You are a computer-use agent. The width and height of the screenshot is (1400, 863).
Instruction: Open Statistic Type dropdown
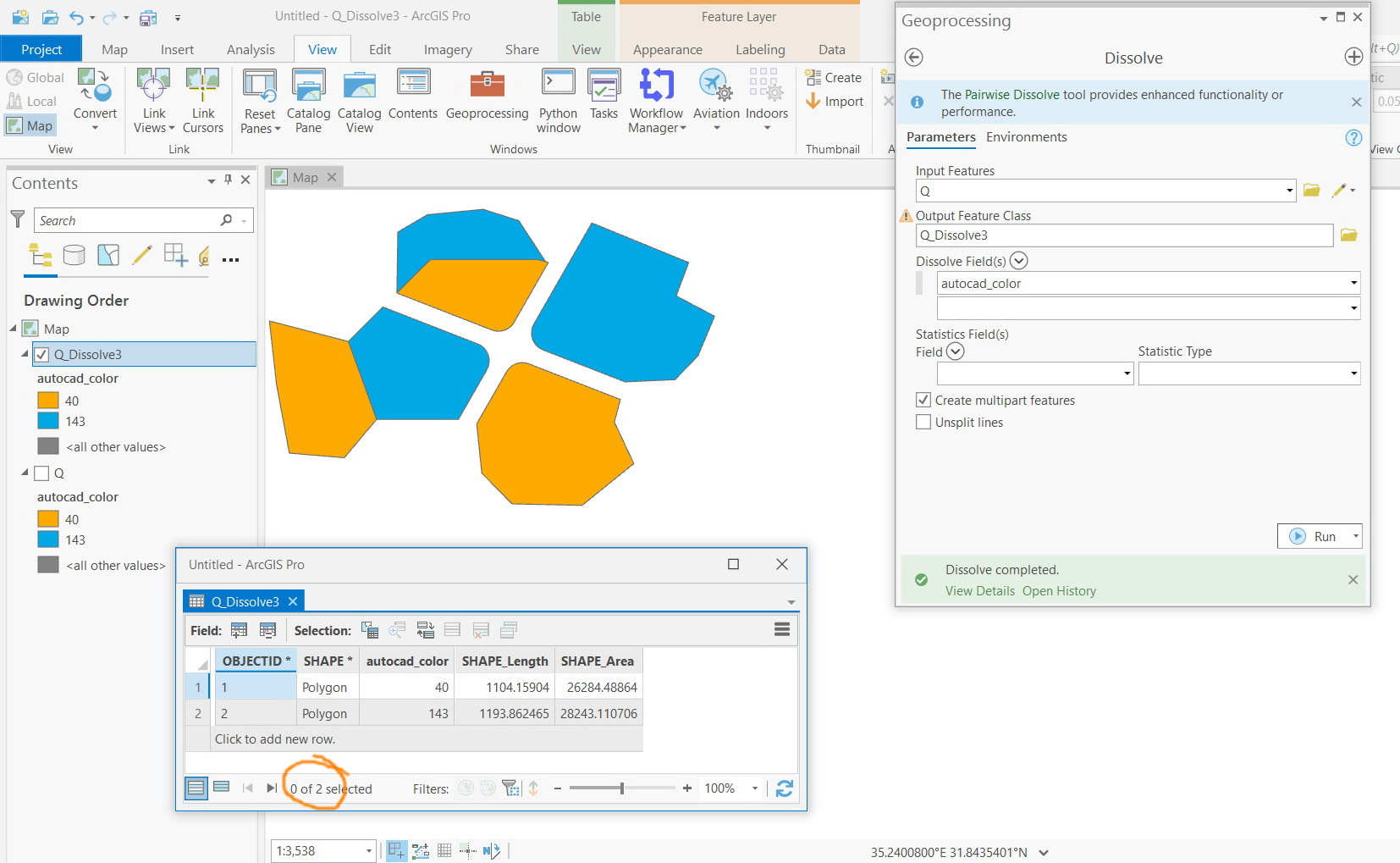tap(1353, 373)
